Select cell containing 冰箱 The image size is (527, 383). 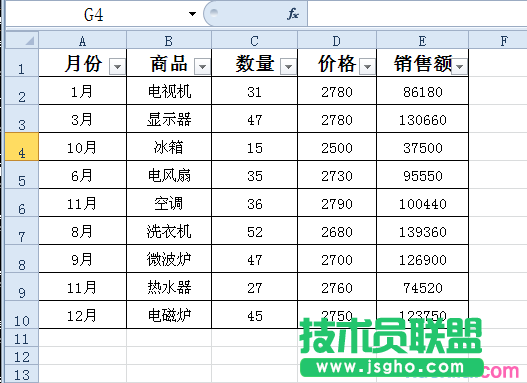[x=169, y=147]
